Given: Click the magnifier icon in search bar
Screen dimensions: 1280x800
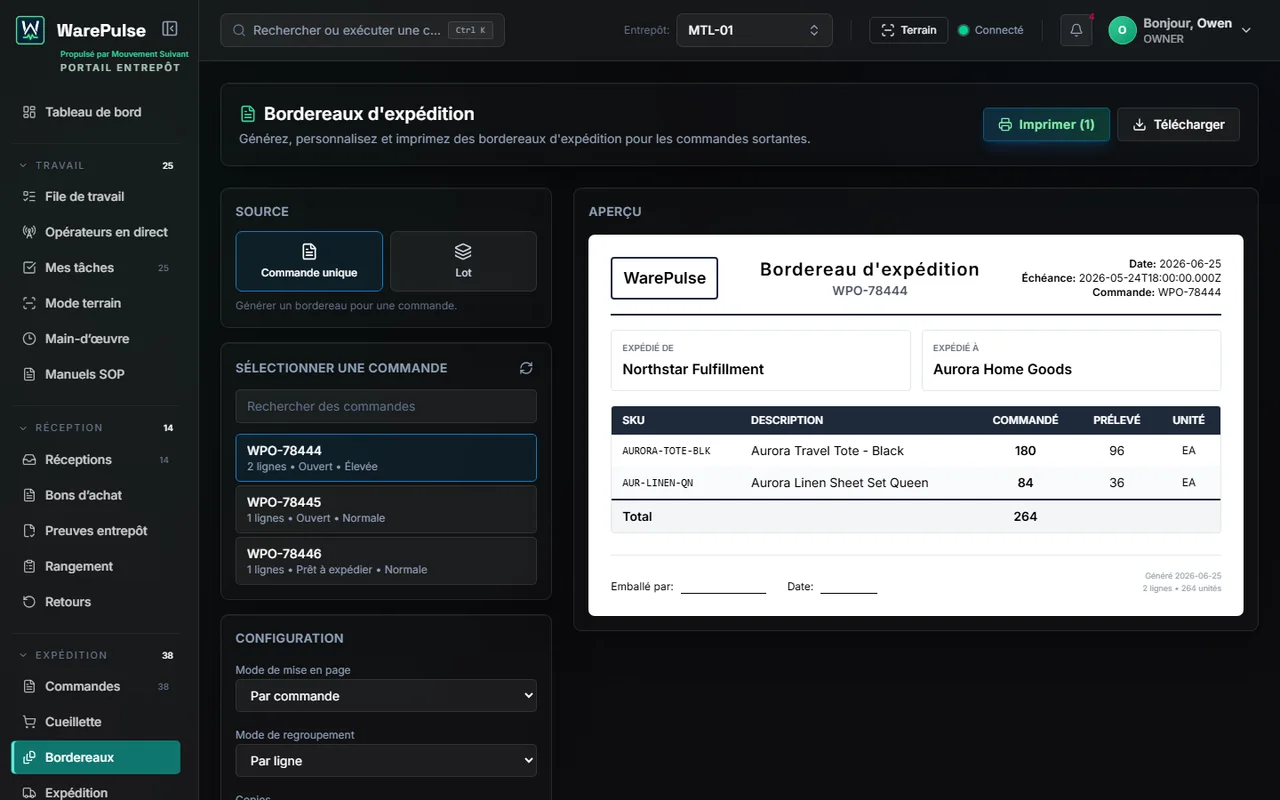Looking at the screenshot, I should click(x=239, y=30).
